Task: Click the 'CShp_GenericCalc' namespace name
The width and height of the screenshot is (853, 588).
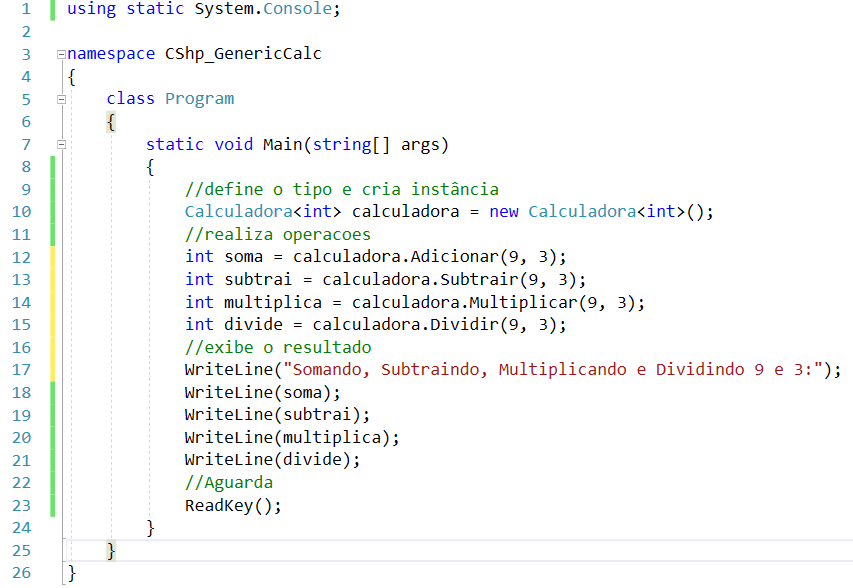Action: pos(243,54)
